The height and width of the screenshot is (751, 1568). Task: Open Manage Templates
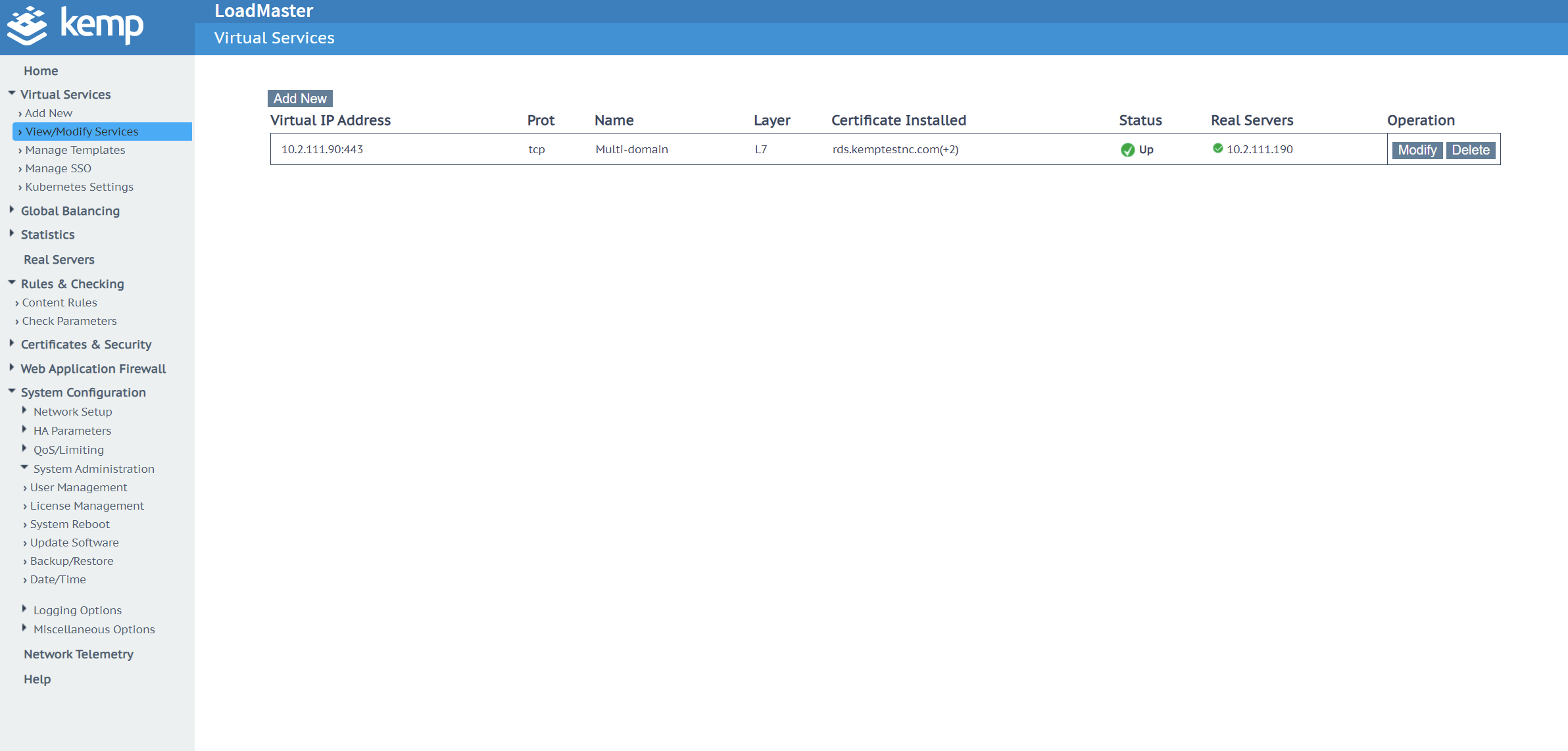[x=75, y=150]
